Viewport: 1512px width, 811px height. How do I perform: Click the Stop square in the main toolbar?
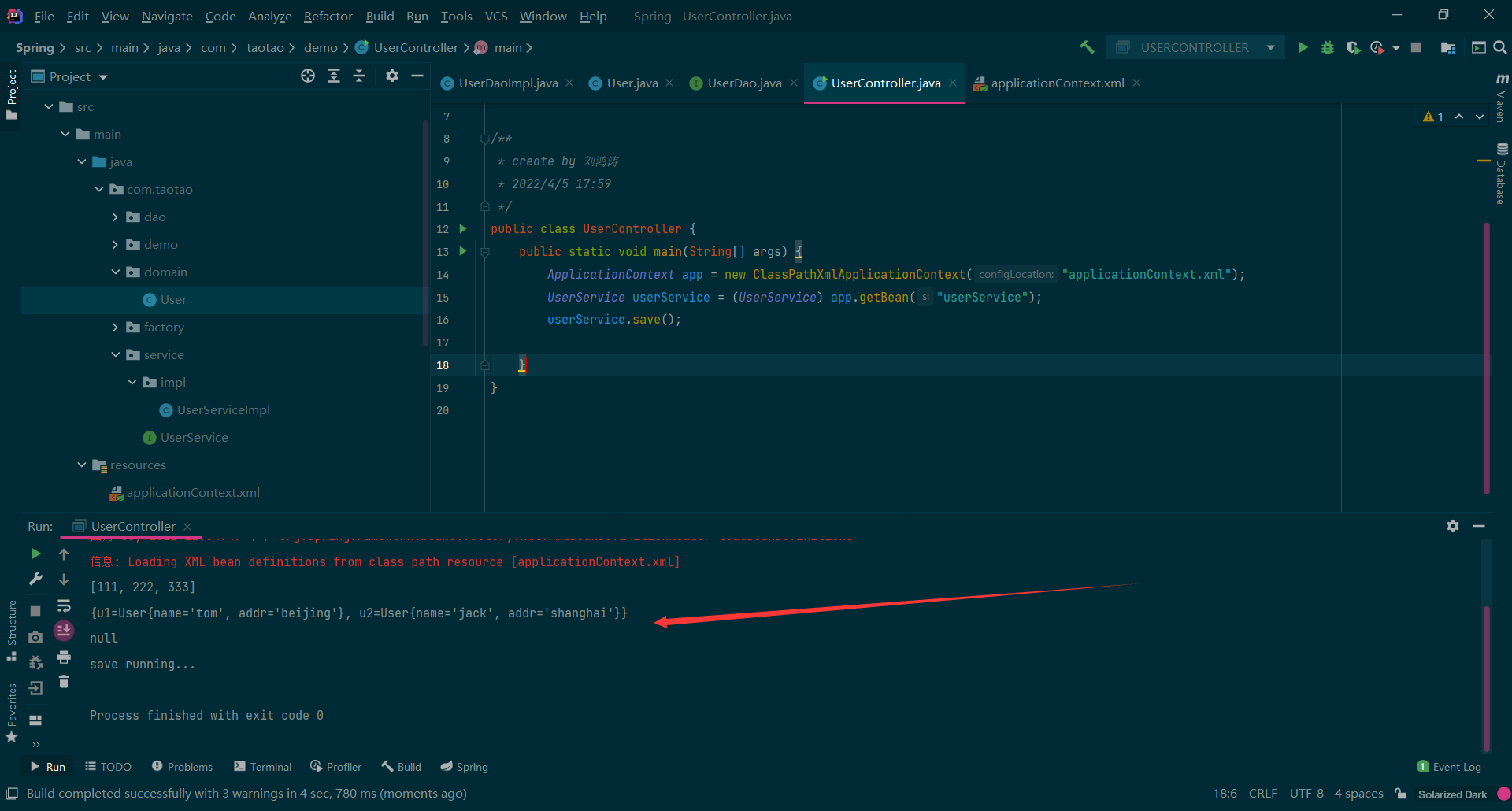1416,47
